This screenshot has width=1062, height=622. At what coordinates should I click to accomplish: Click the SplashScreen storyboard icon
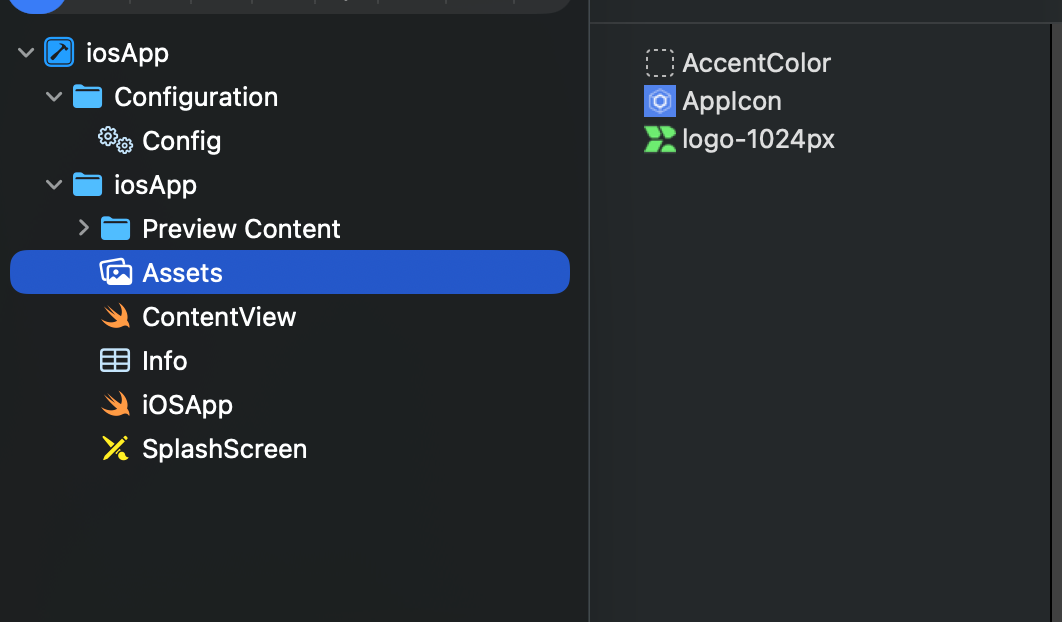coord(116,449)
